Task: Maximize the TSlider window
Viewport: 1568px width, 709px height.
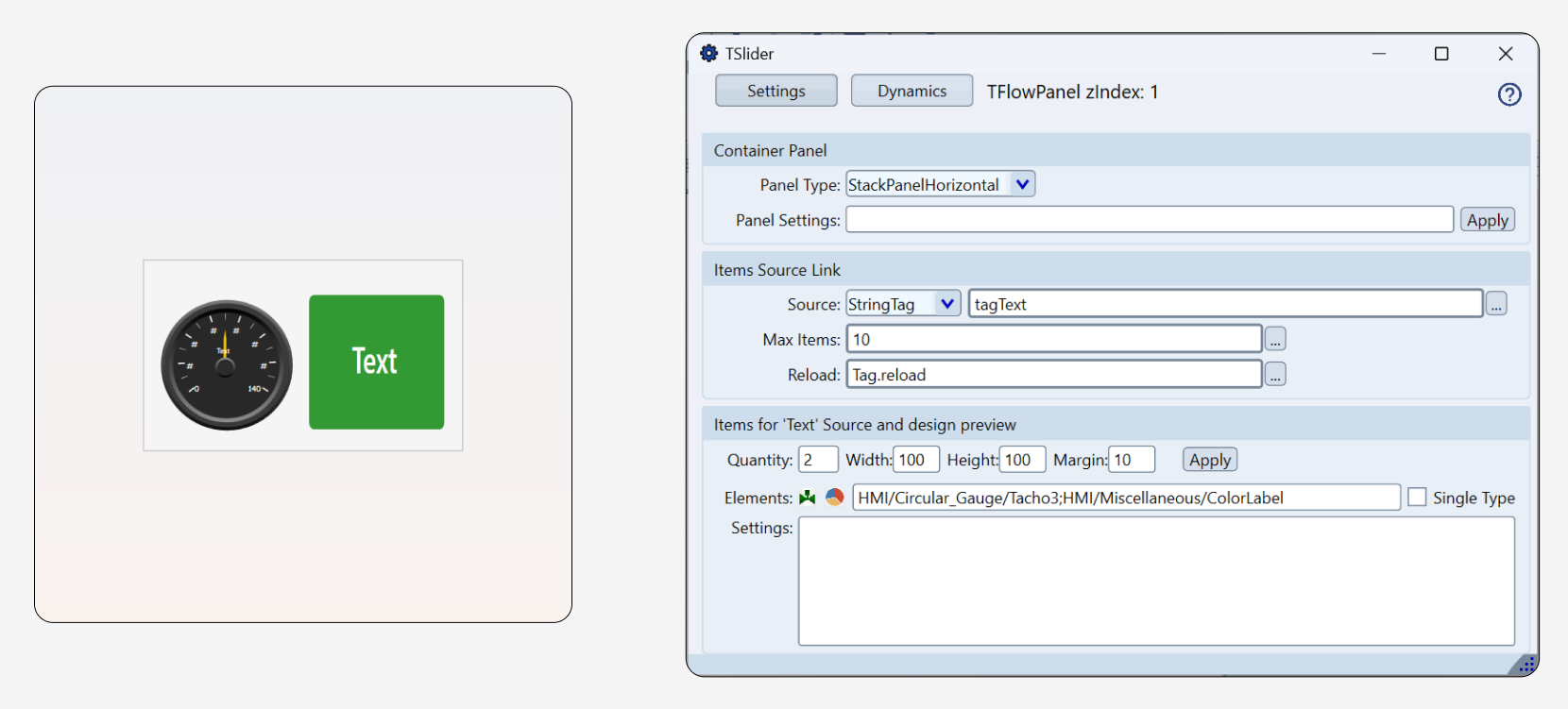Action: pos(1441,54)
